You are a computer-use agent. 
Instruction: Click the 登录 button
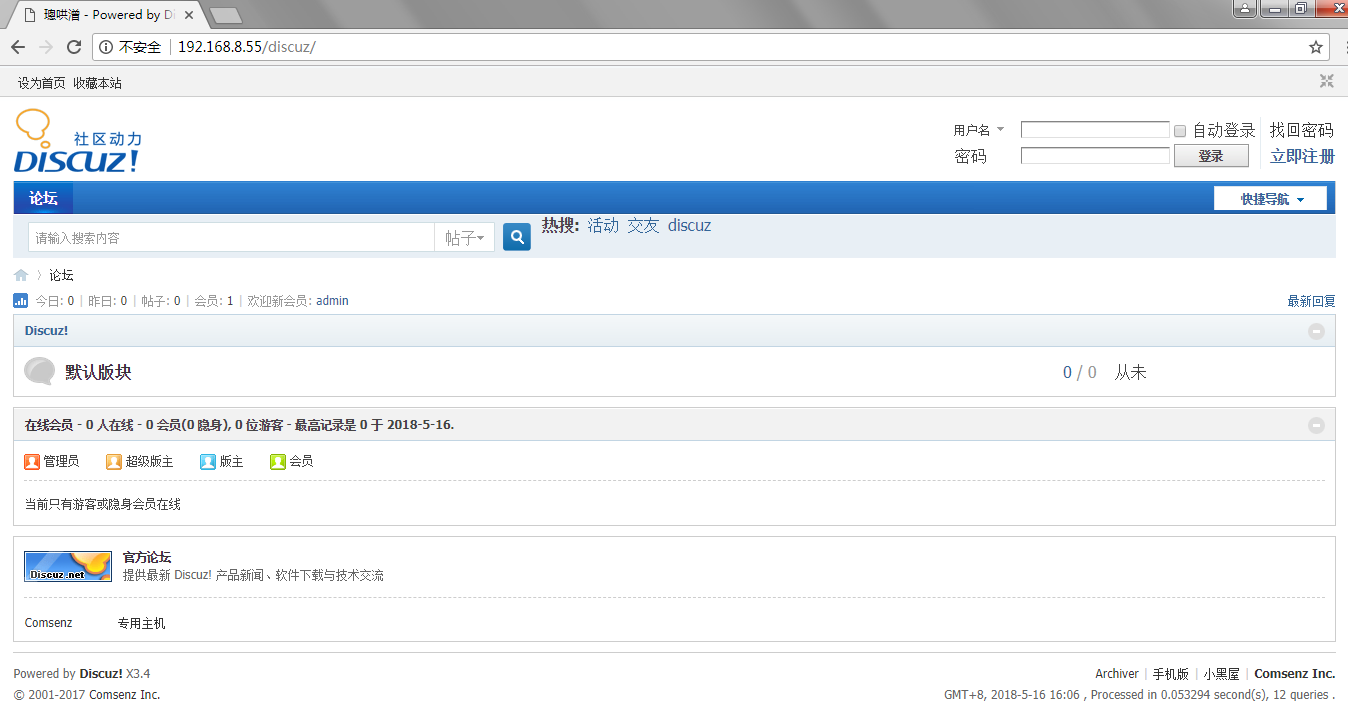click(1211, 156)
